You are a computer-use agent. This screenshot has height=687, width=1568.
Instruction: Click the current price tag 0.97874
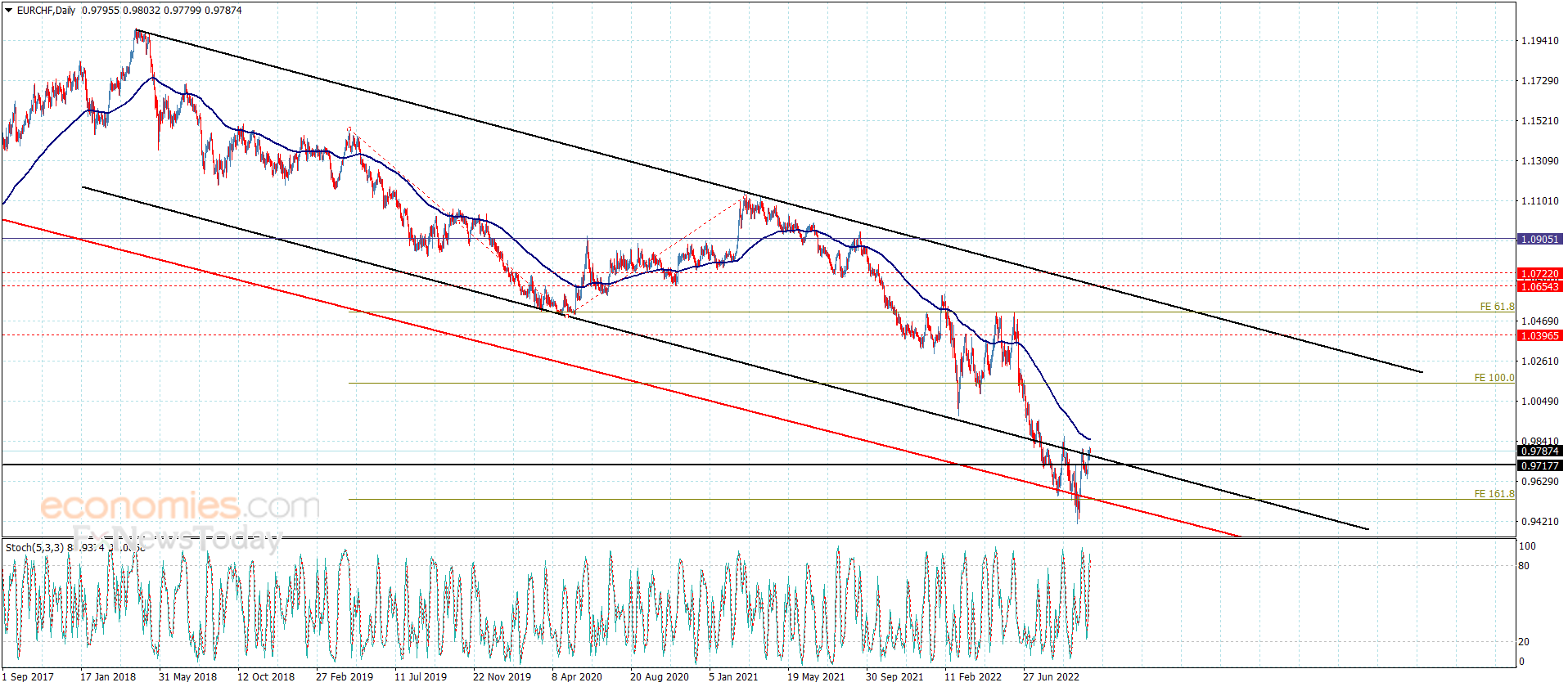click(1539, 451)
